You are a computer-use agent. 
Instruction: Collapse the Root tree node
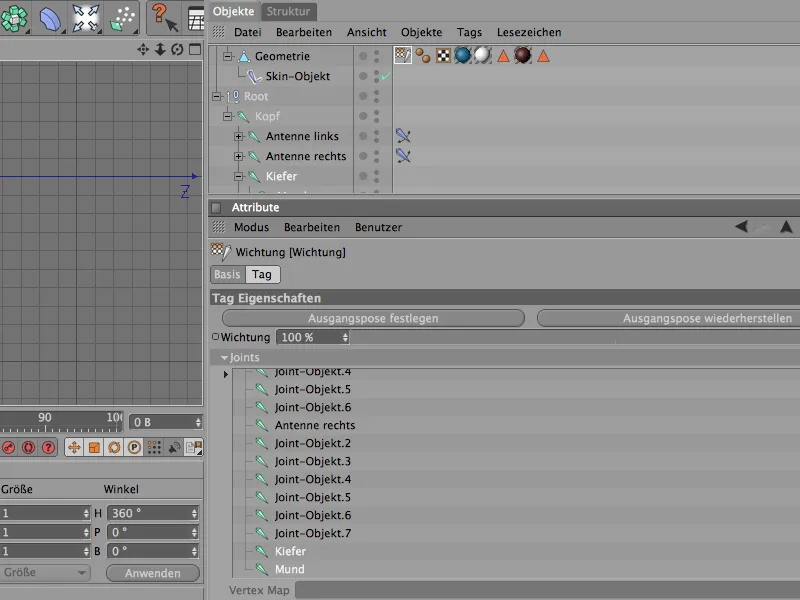217,96
